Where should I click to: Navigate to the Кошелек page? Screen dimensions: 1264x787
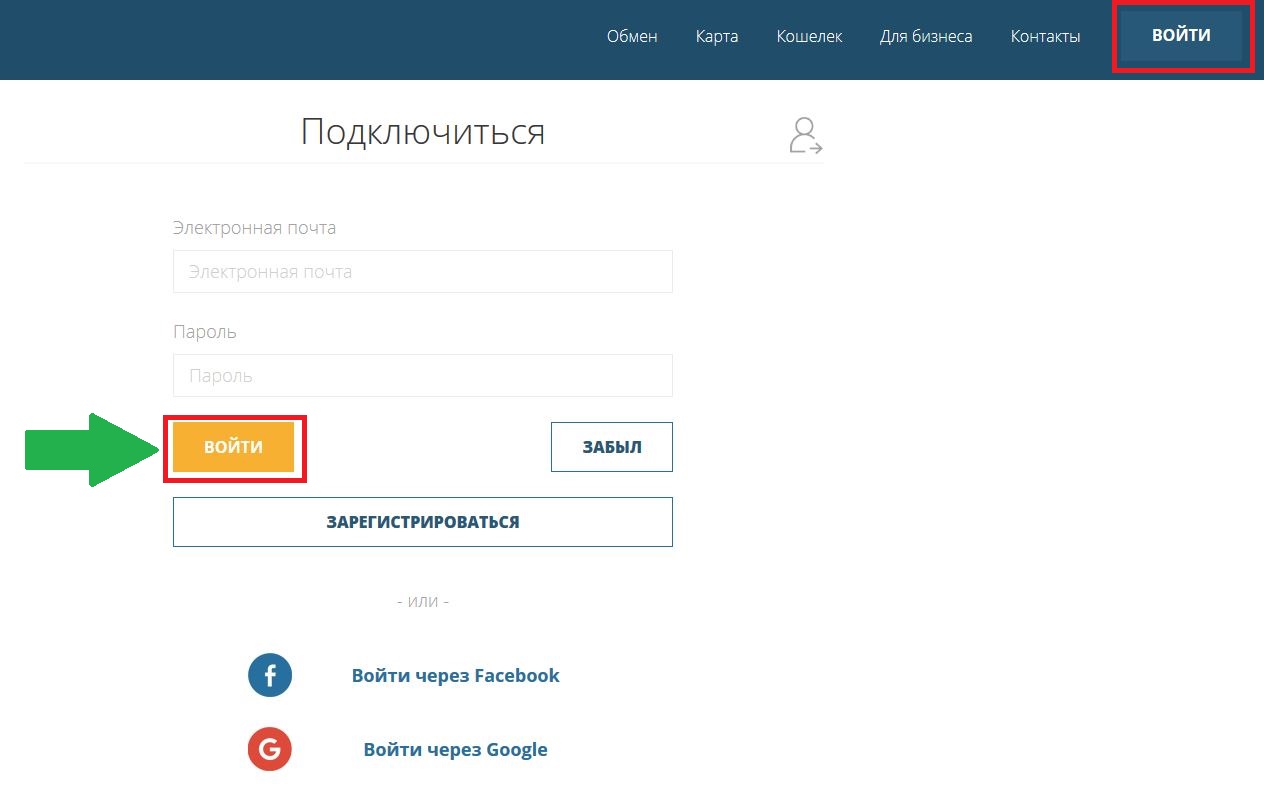click(x=809, y=36)
